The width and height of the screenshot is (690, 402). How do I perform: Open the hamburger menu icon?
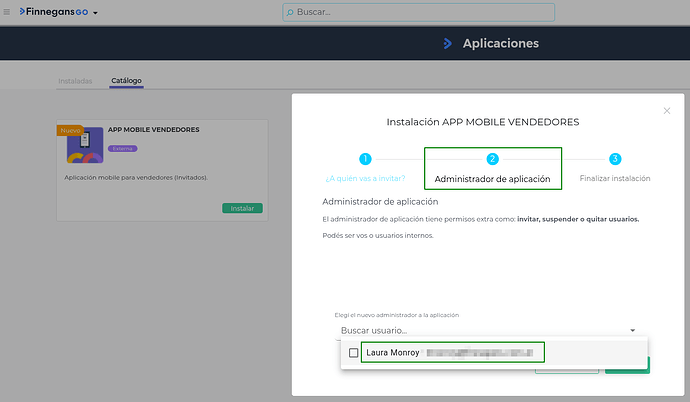pos(8,12)
